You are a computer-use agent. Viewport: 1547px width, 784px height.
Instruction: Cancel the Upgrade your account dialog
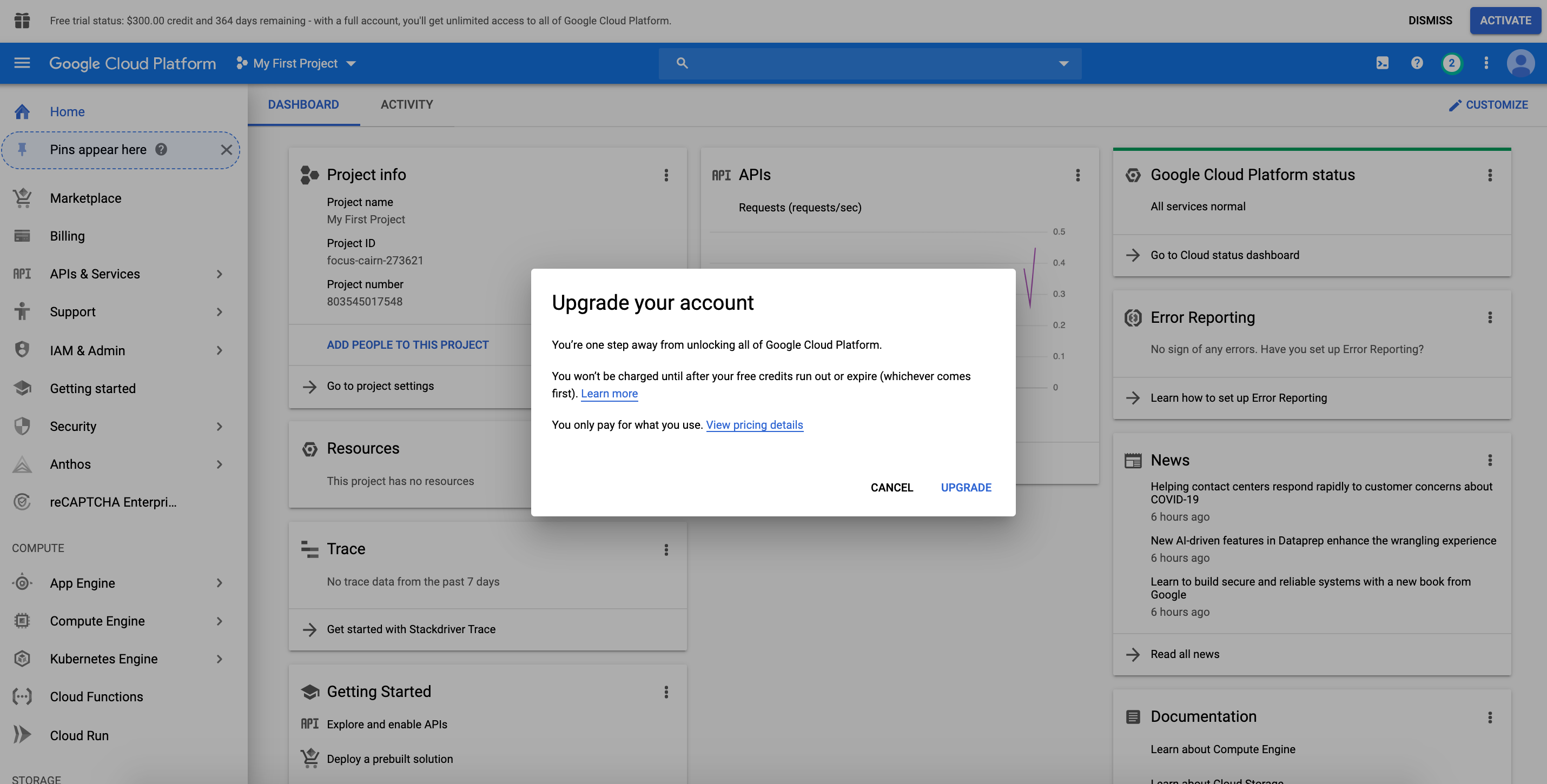(x=891, y=488)
